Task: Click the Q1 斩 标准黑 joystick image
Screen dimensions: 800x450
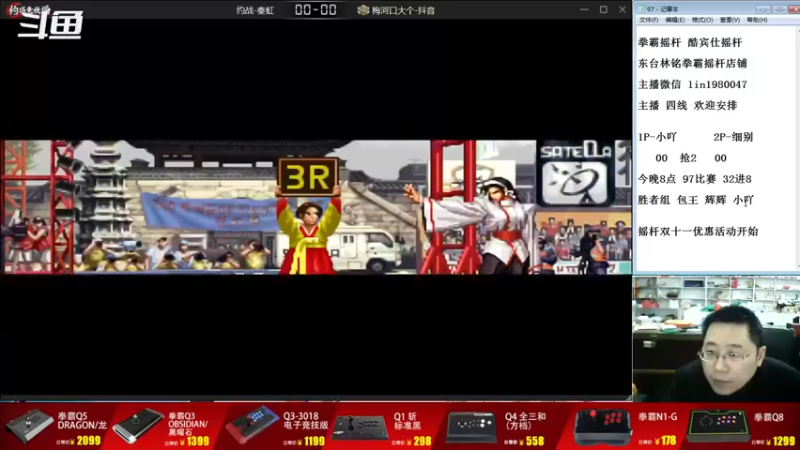Action: 360,428
